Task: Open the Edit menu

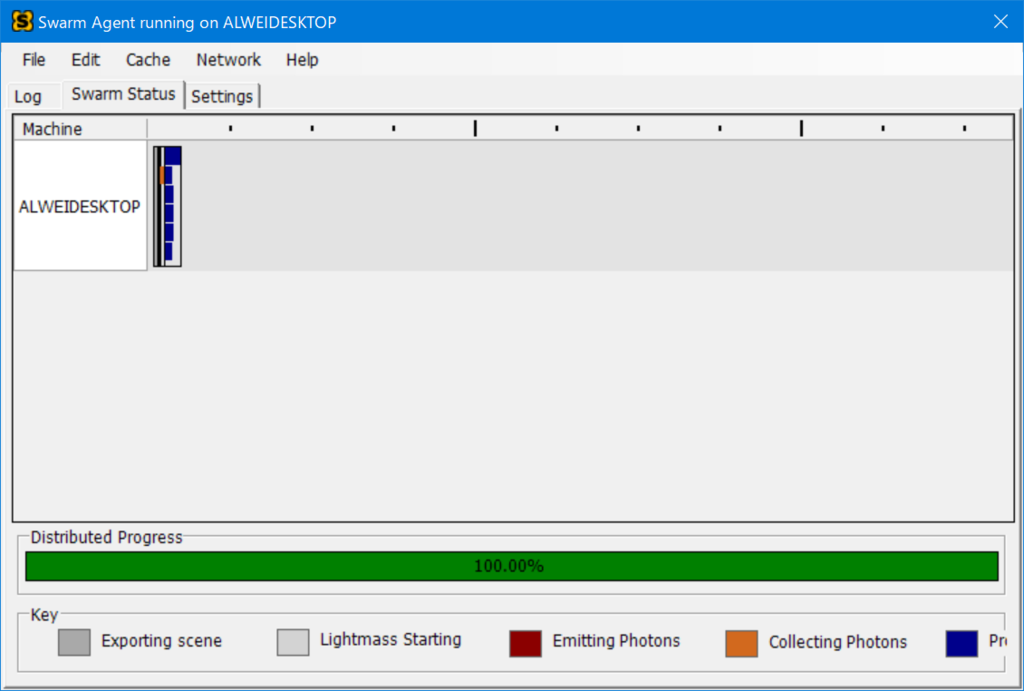Action: 86,60
